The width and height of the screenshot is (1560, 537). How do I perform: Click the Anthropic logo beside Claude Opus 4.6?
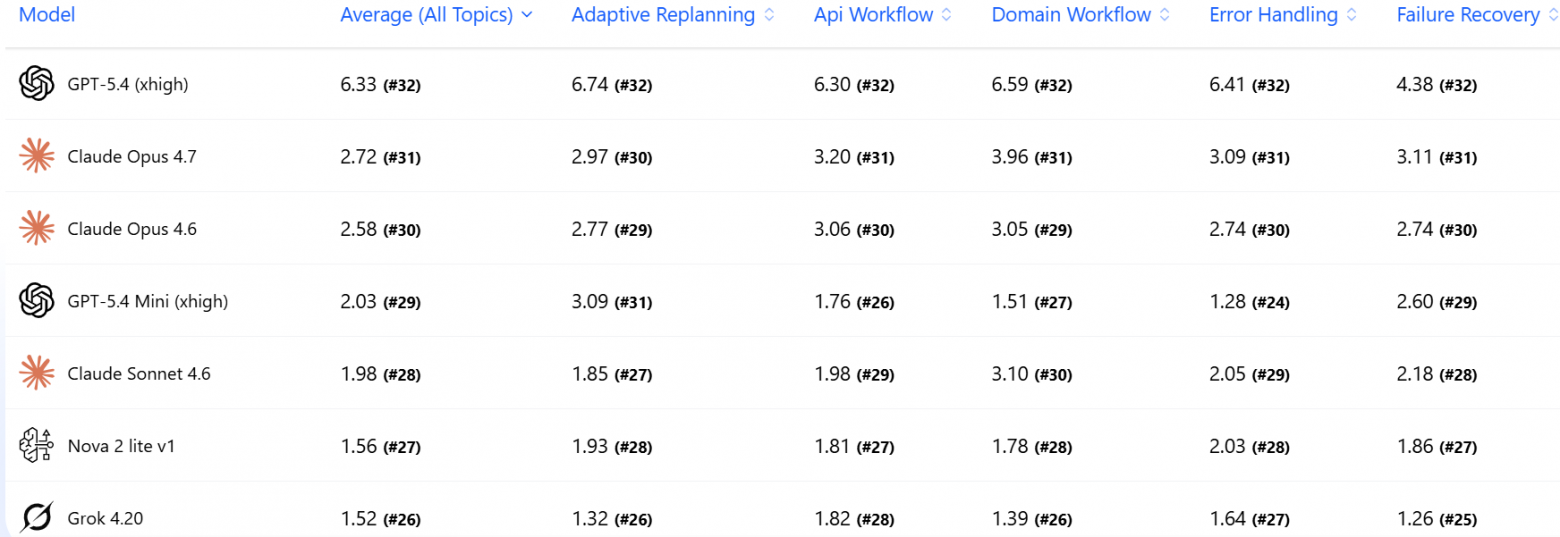(x=36, y=229)
